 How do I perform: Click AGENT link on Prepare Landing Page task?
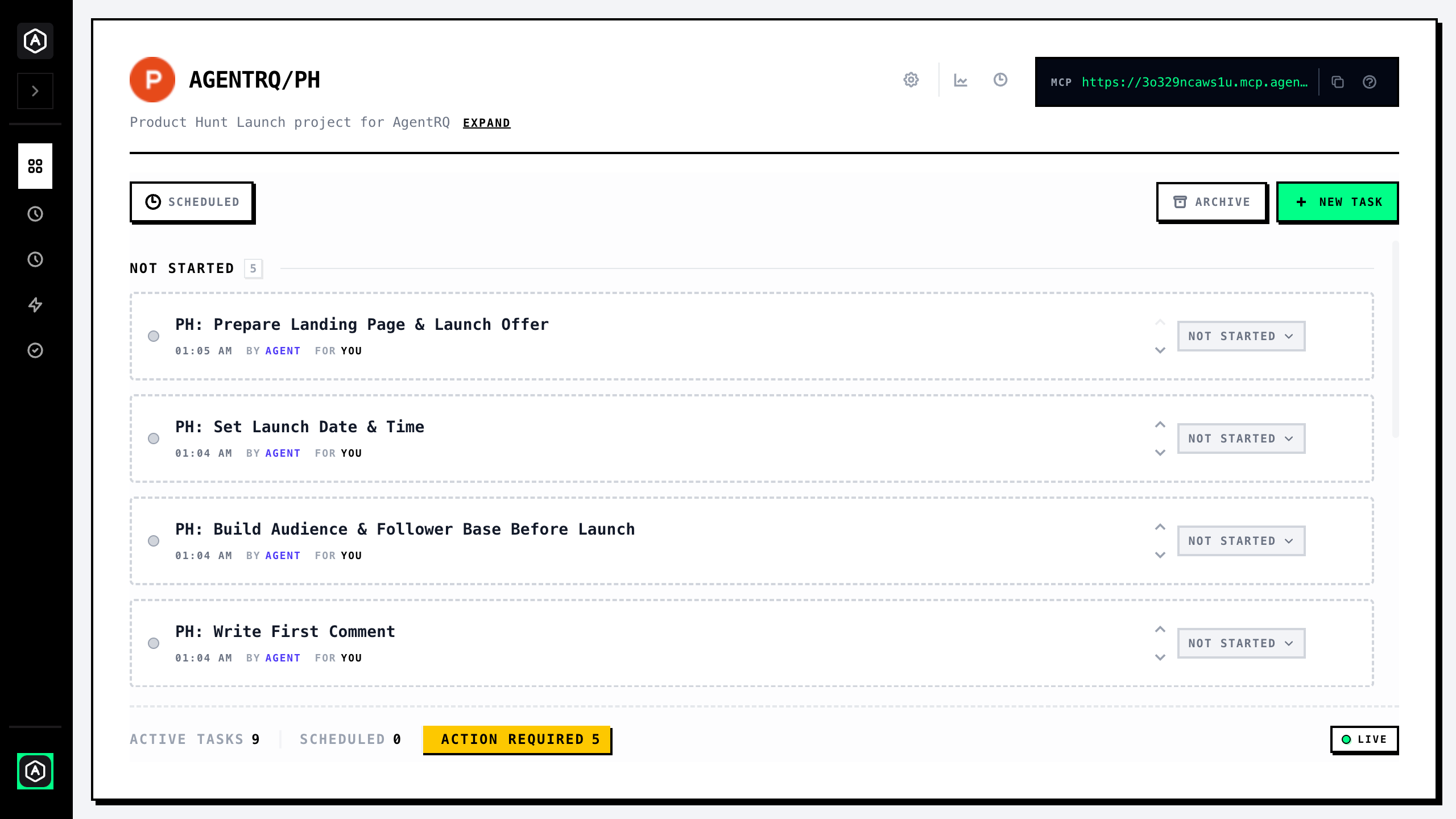[x=283, y=351]
